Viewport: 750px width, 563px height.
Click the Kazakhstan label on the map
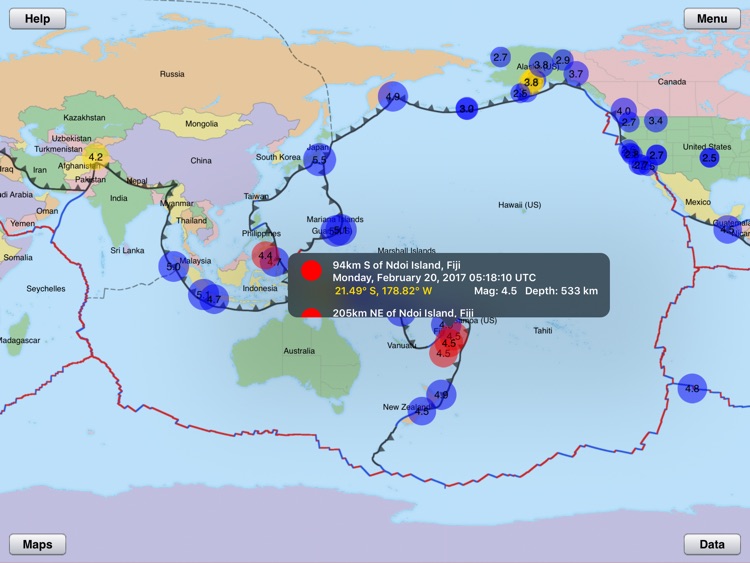click(84, 117)
